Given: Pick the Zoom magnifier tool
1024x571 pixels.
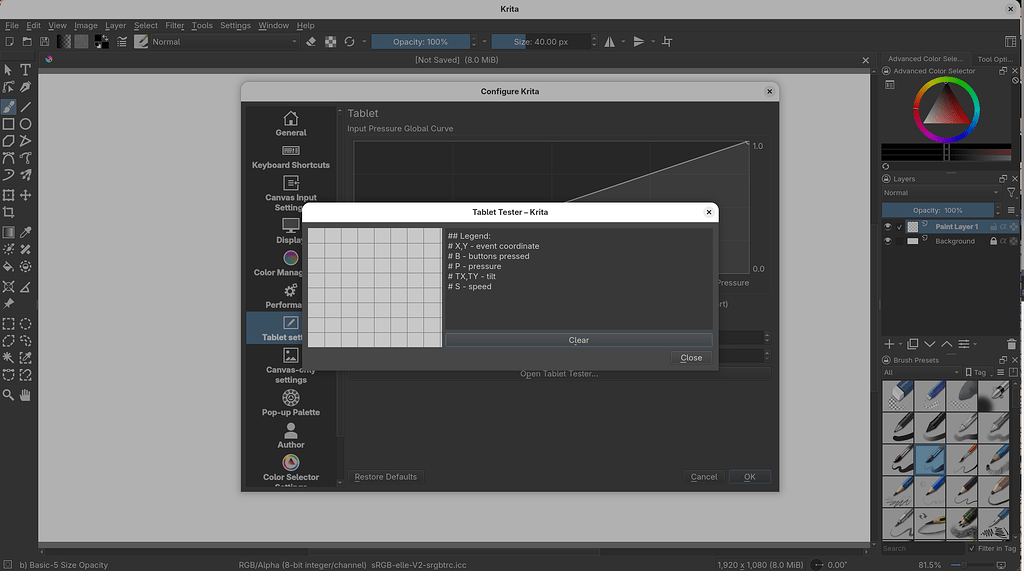Looking at the screenshot, I should [8, 395].
